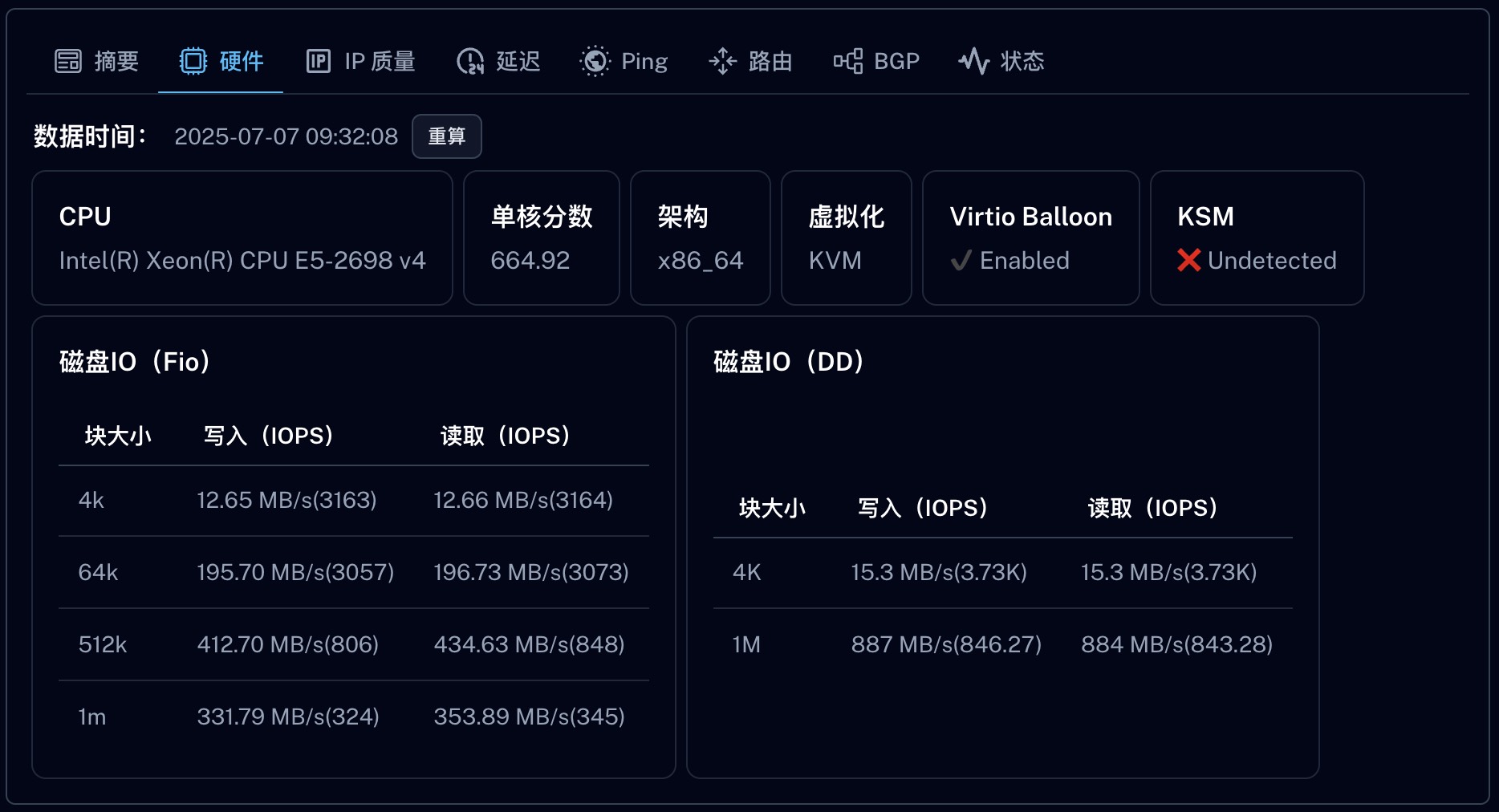Click the 摘要 summary icon
The width and height of the screenshot is (1499, 812).
tap(68, 60)
